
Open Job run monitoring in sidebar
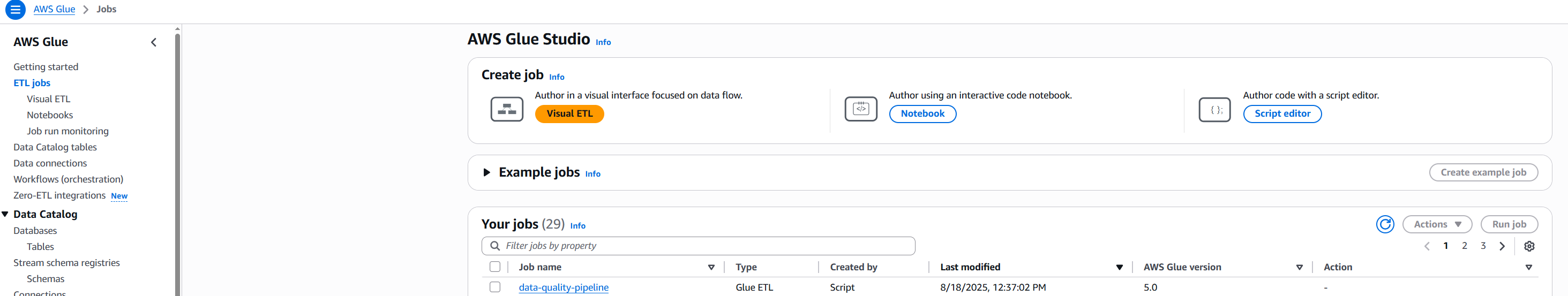67,131
